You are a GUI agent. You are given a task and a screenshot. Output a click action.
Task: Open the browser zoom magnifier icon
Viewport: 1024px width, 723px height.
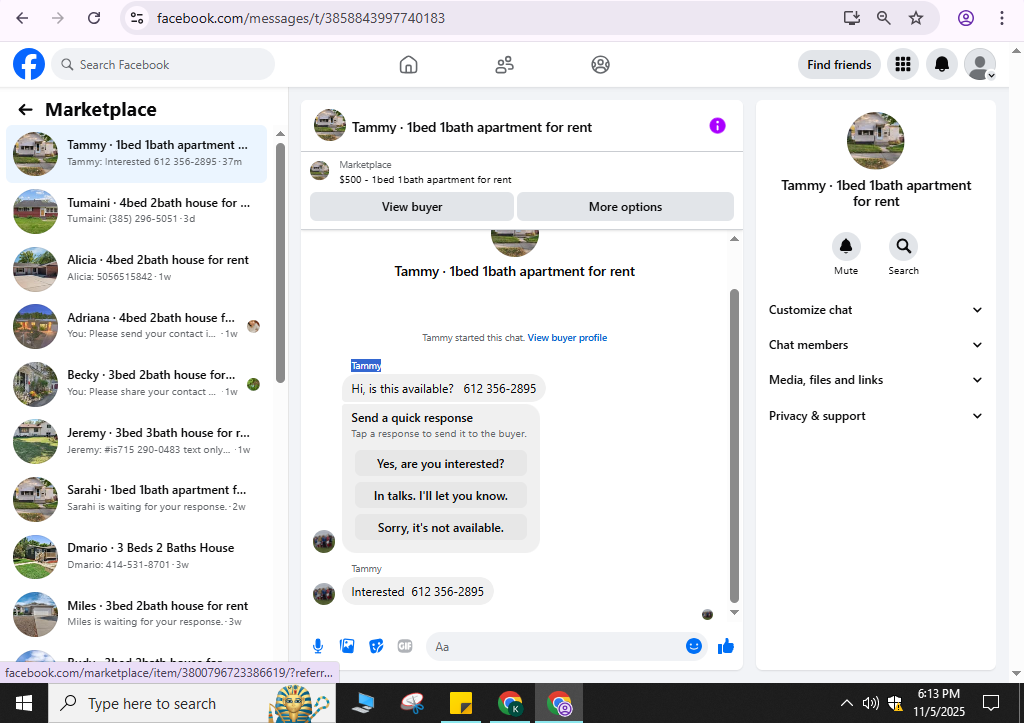point(884,18)
